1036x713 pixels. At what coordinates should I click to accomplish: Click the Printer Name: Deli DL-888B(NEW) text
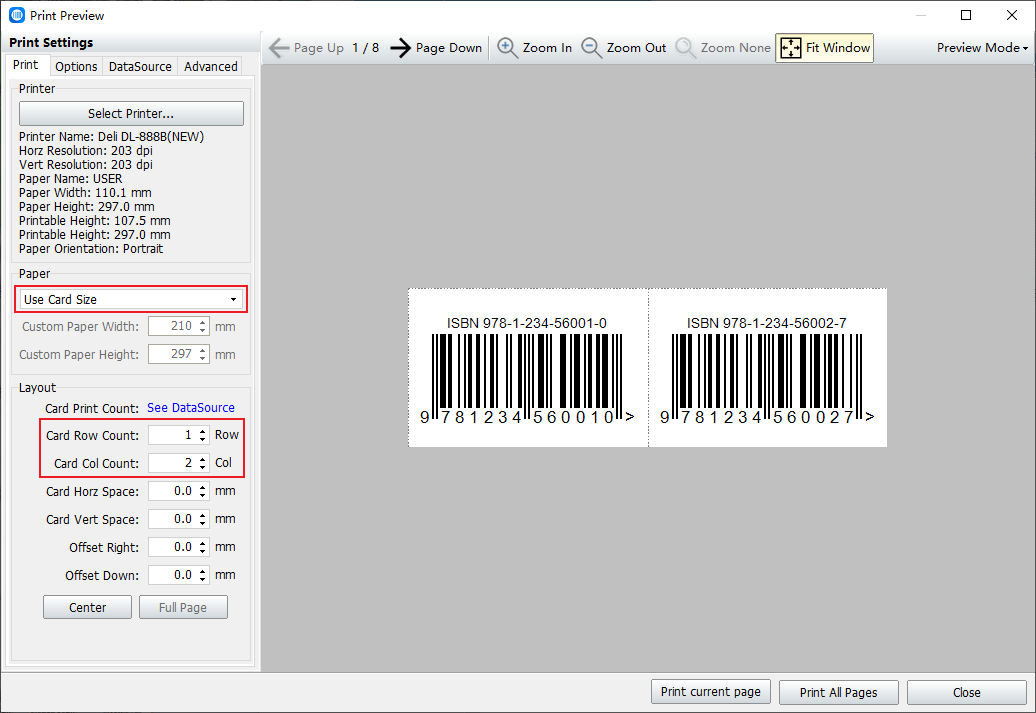pos(112,137)
